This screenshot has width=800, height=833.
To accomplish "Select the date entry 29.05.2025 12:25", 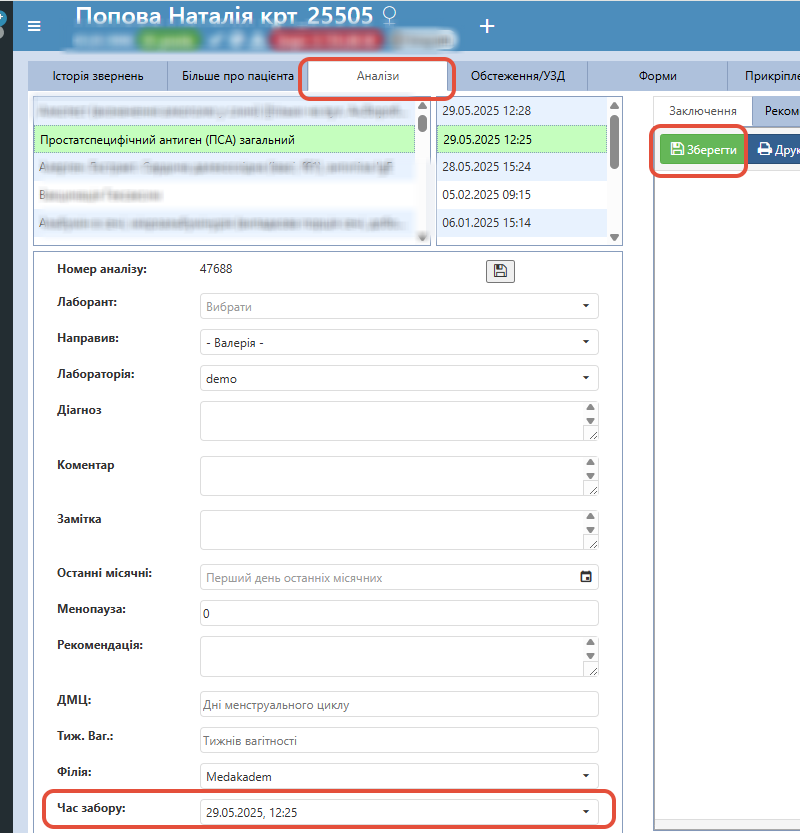I will (522, 139).
